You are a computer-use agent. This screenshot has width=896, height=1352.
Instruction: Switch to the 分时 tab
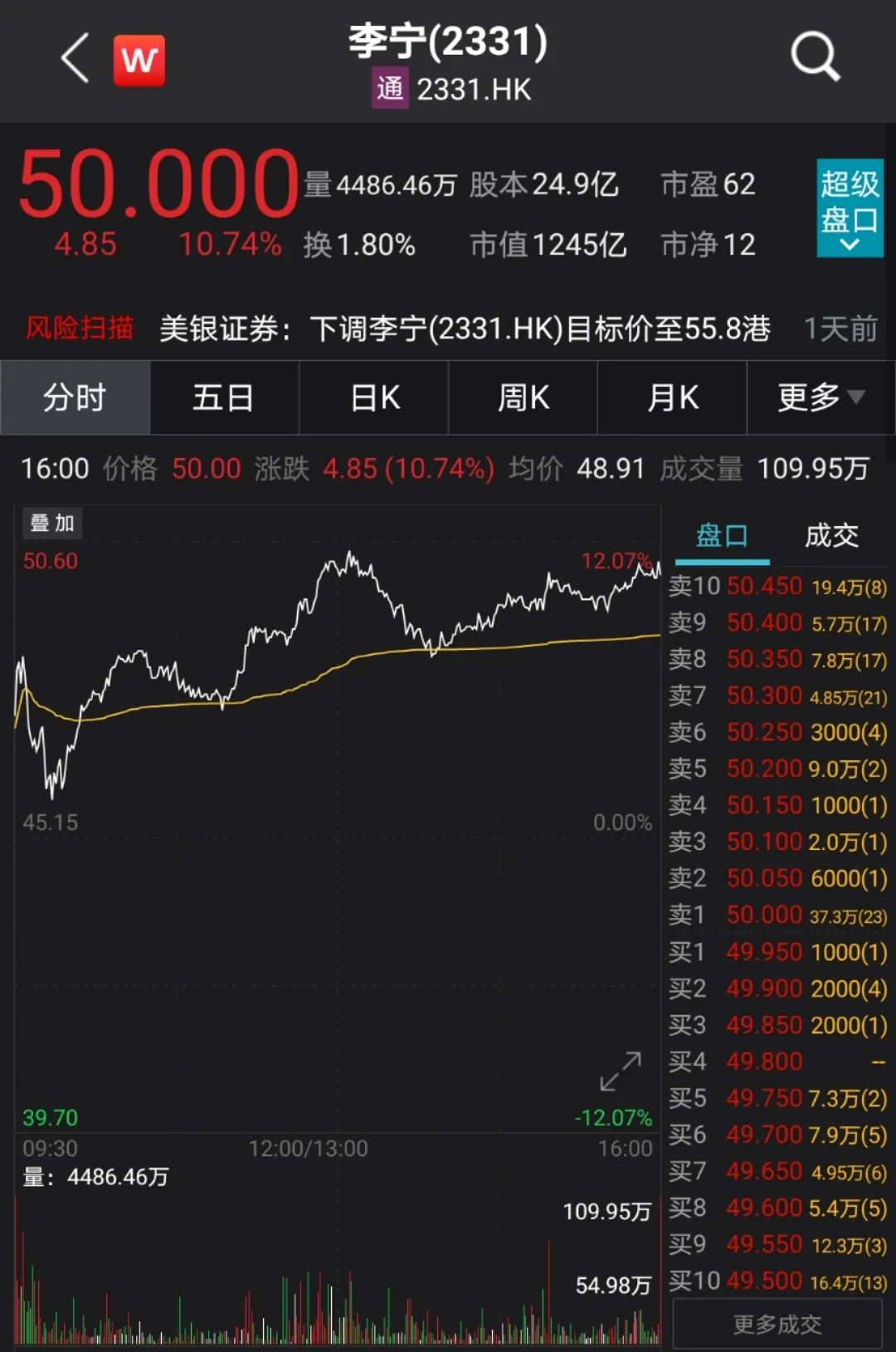point(75,398)
